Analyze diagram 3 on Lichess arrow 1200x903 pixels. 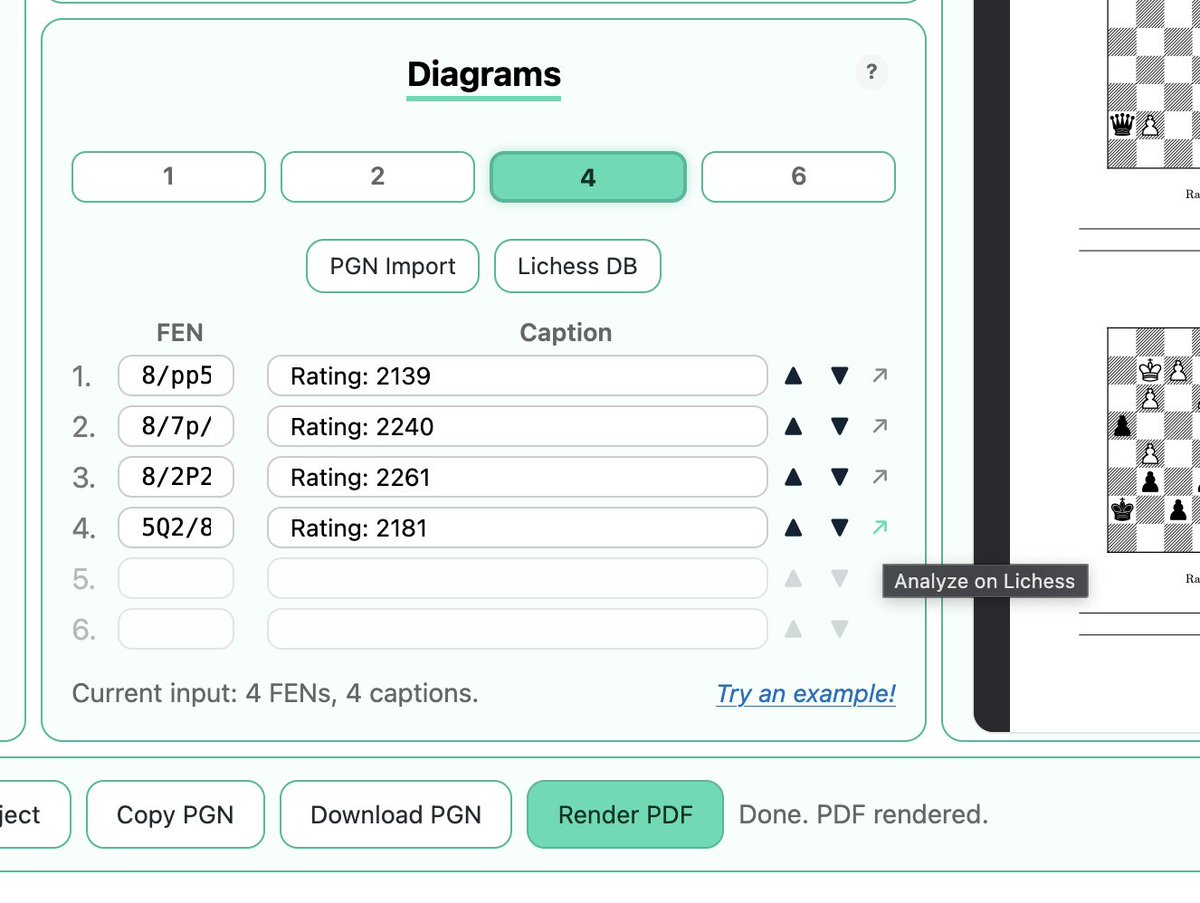click(x=880, y=477)
